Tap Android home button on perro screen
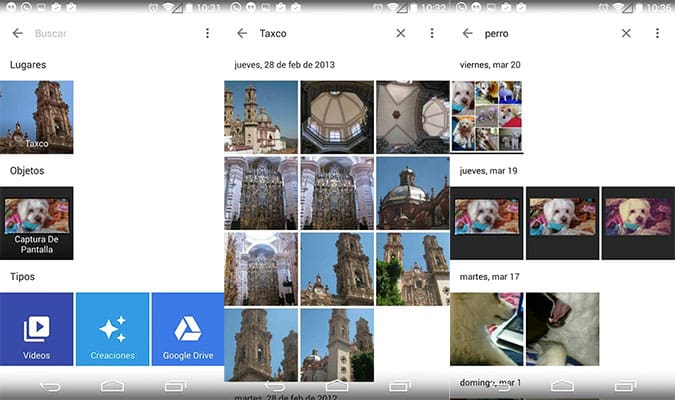 pyautogui.click(x=563, y=386)
